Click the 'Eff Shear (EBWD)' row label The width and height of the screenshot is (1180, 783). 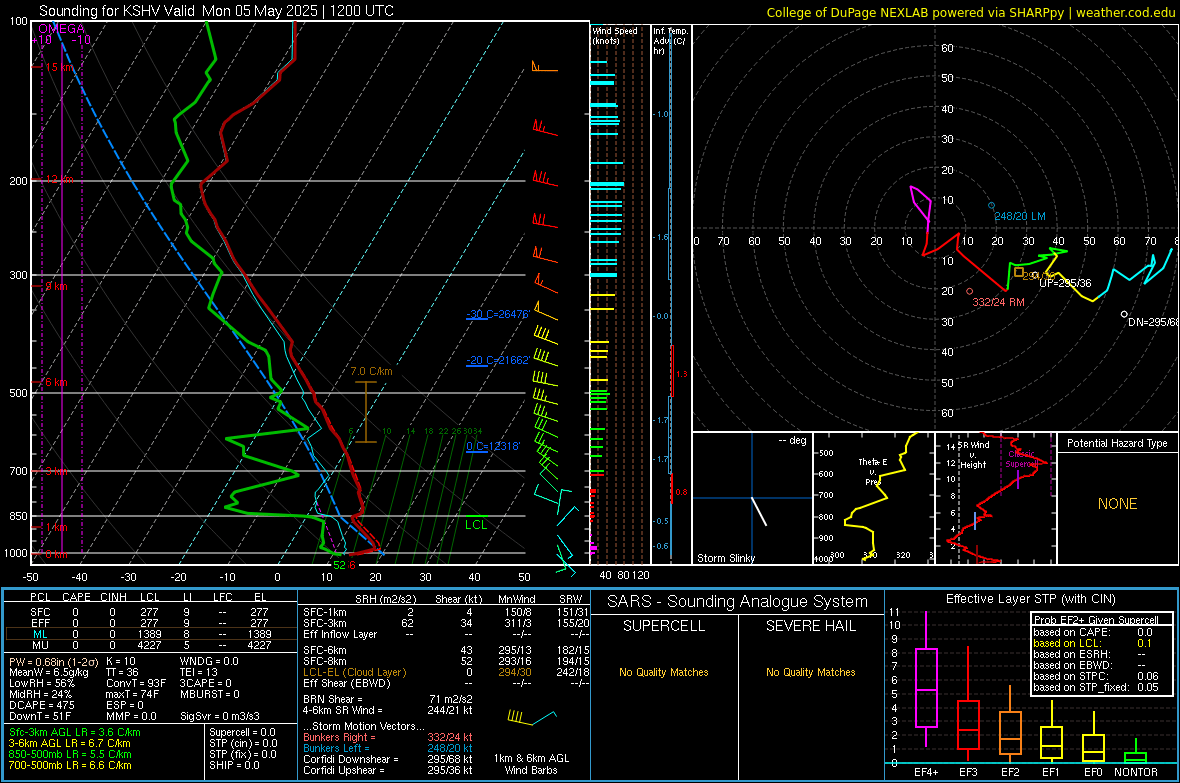[x=346, y=684]
